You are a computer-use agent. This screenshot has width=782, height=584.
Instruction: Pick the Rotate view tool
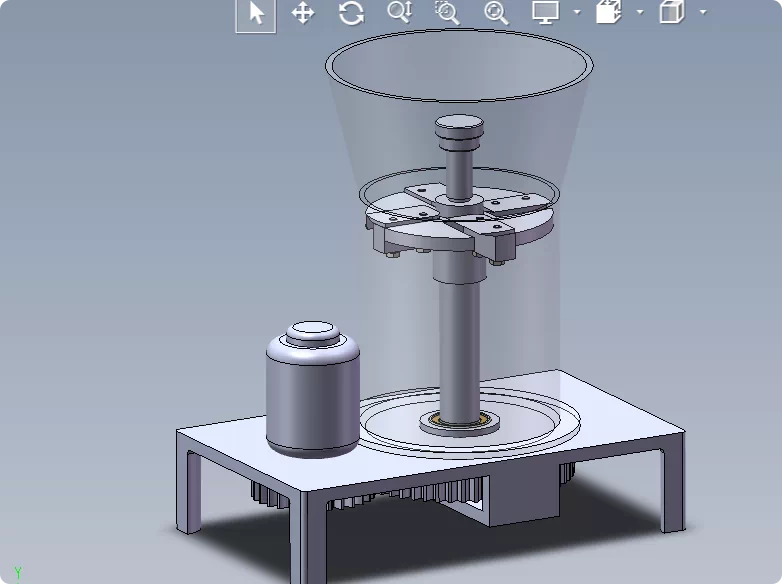click(x=351, y=13)
